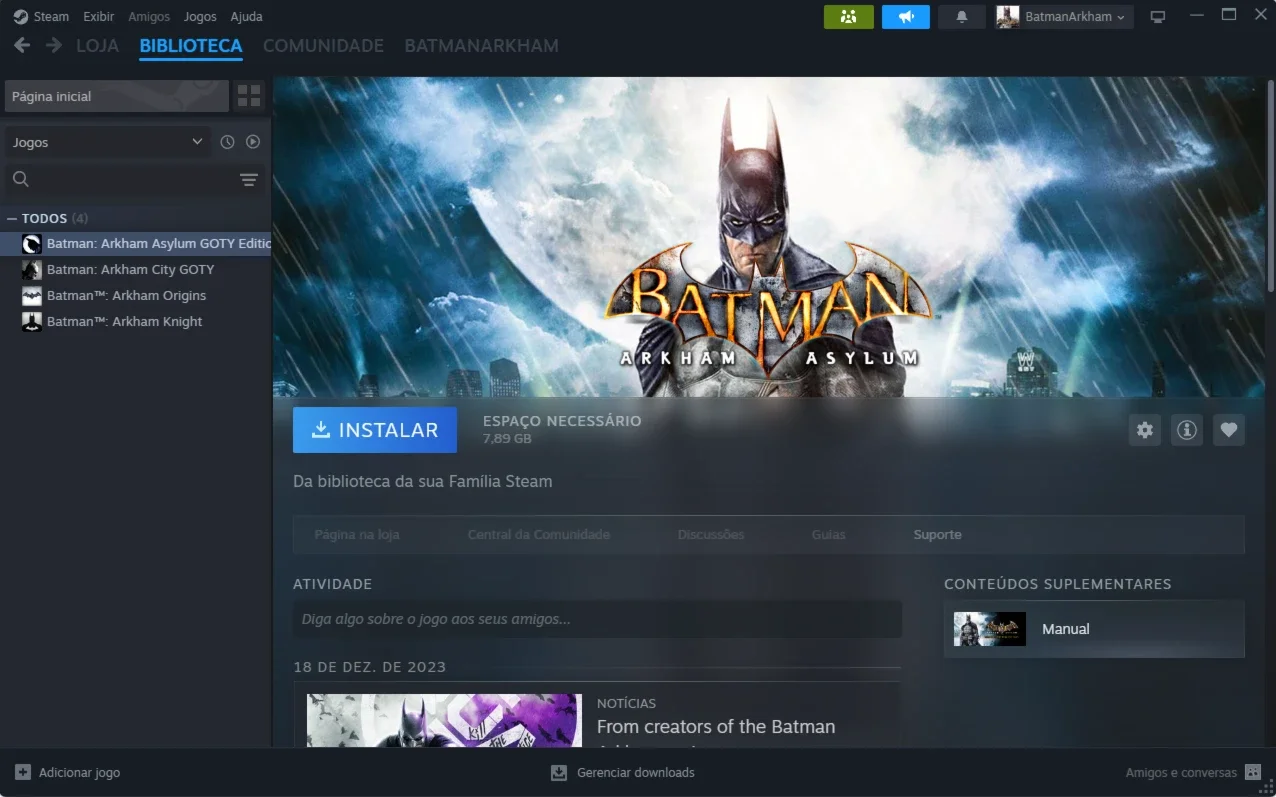
Task: Open Central da Comunidade link
Action: pyautogui.click(x=539, y=535)
